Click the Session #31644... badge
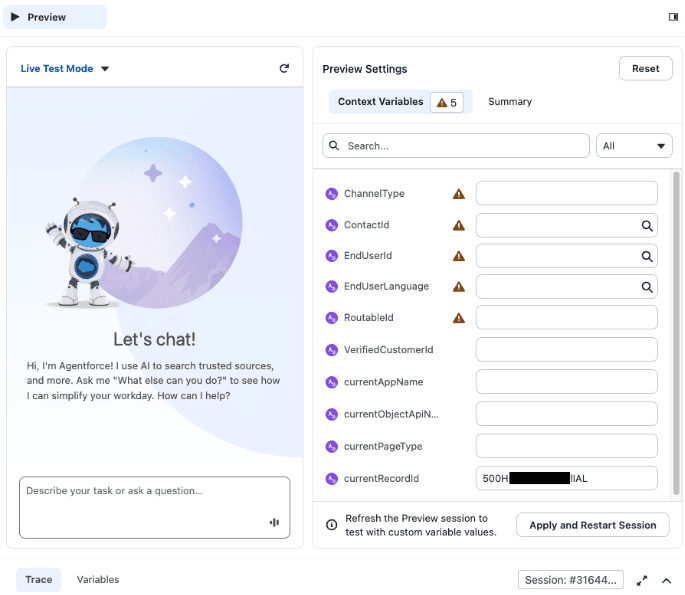685x595 pixels. (x=571, y=580)
